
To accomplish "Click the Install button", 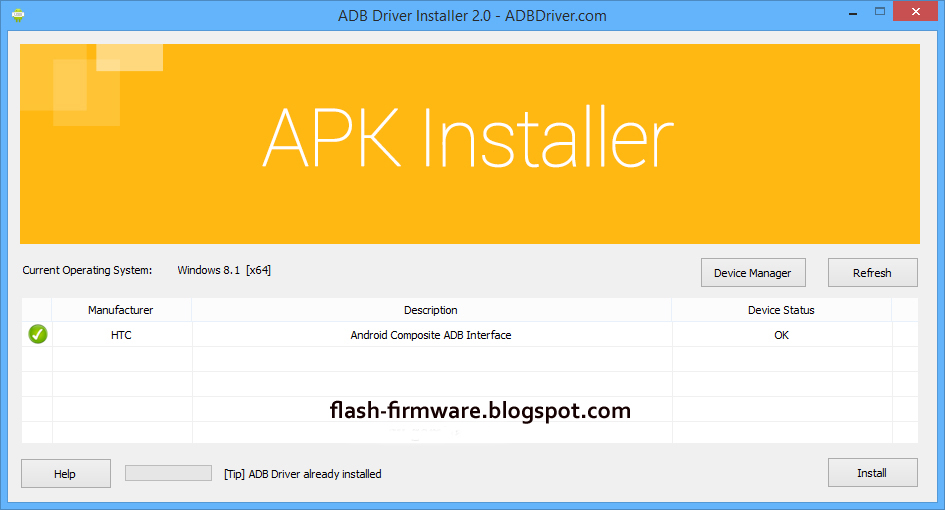I will [x=872, y=473].
